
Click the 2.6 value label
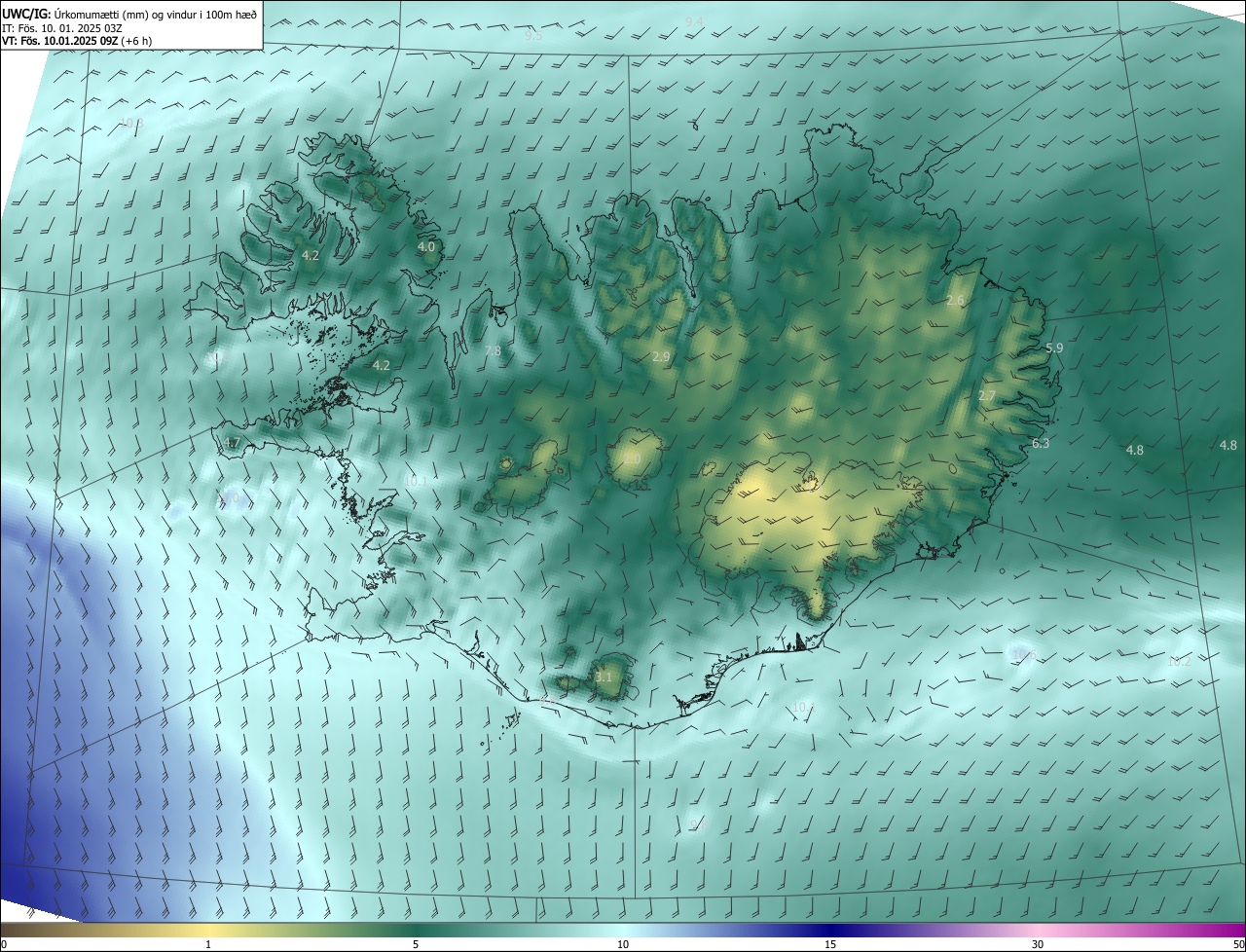[x=955, y=301]
